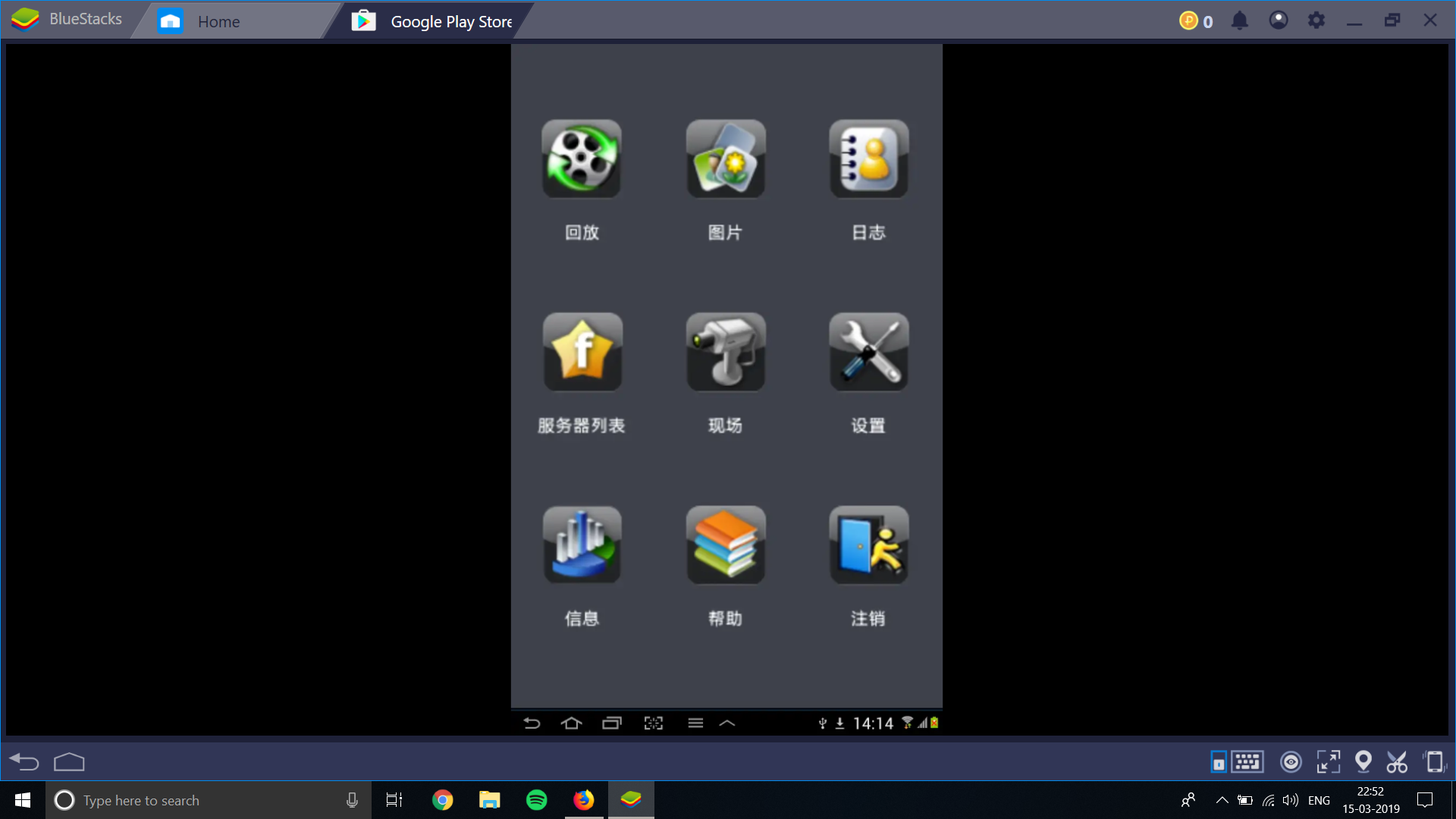The image size is (1456, 819).
Task: Open the BlueStacks keyboard controls icon
Action: pos(1247,761)
